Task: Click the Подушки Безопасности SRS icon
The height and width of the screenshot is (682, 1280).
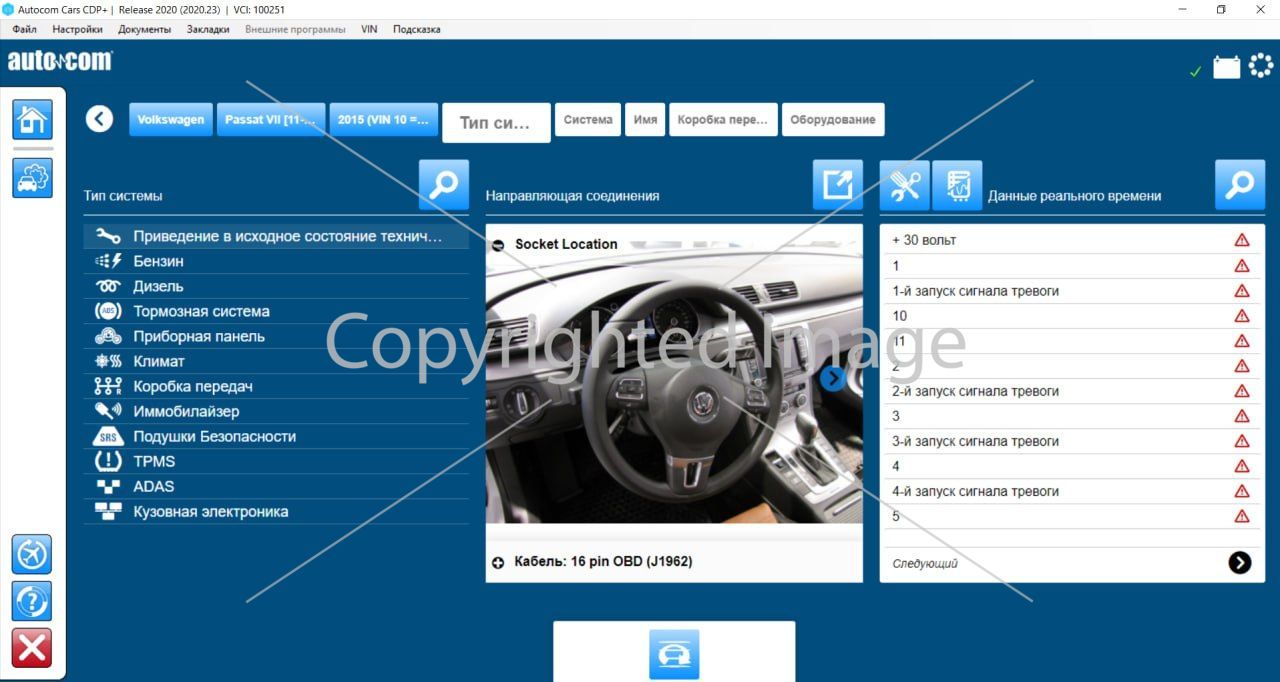Action: point(108,436)
